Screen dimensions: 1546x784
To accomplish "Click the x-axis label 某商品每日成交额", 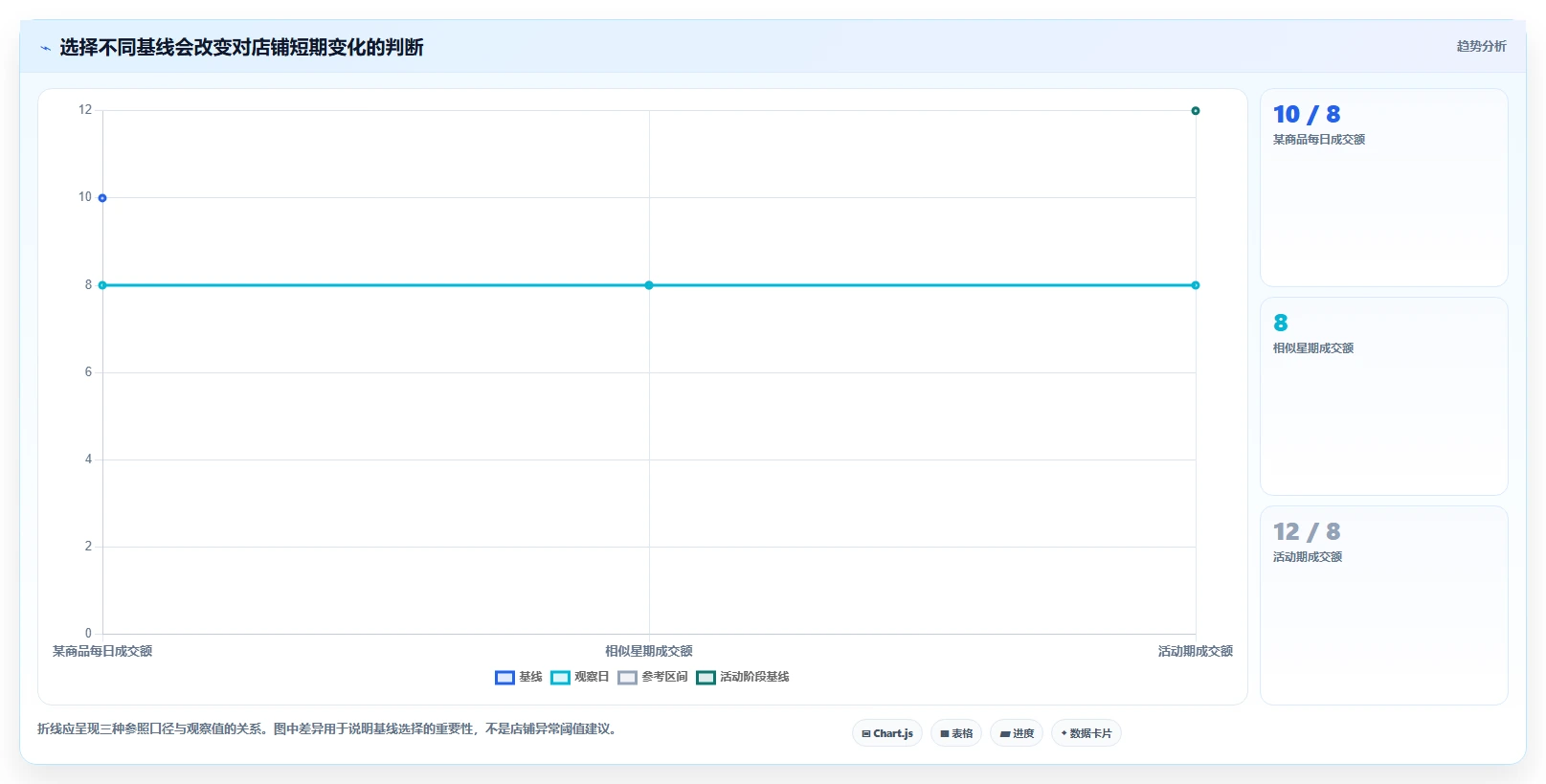I will (102, 651).
